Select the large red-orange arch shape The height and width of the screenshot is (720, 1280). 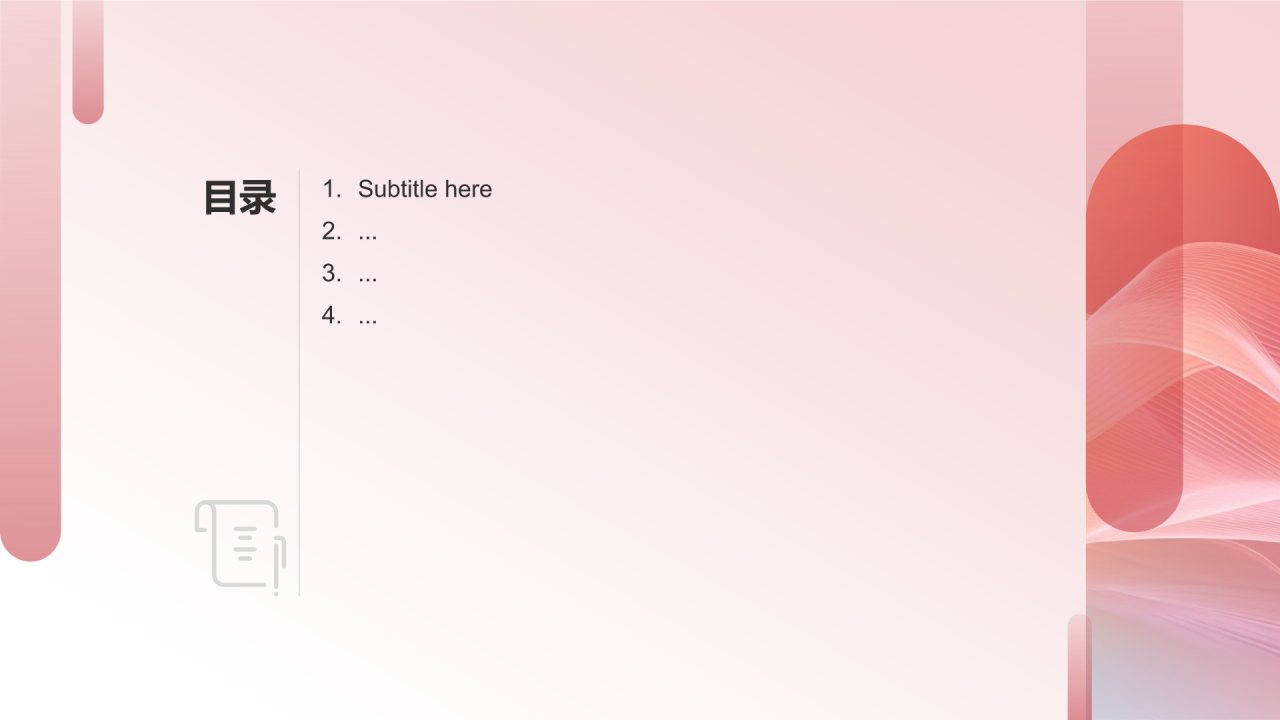pos(1183,328)
